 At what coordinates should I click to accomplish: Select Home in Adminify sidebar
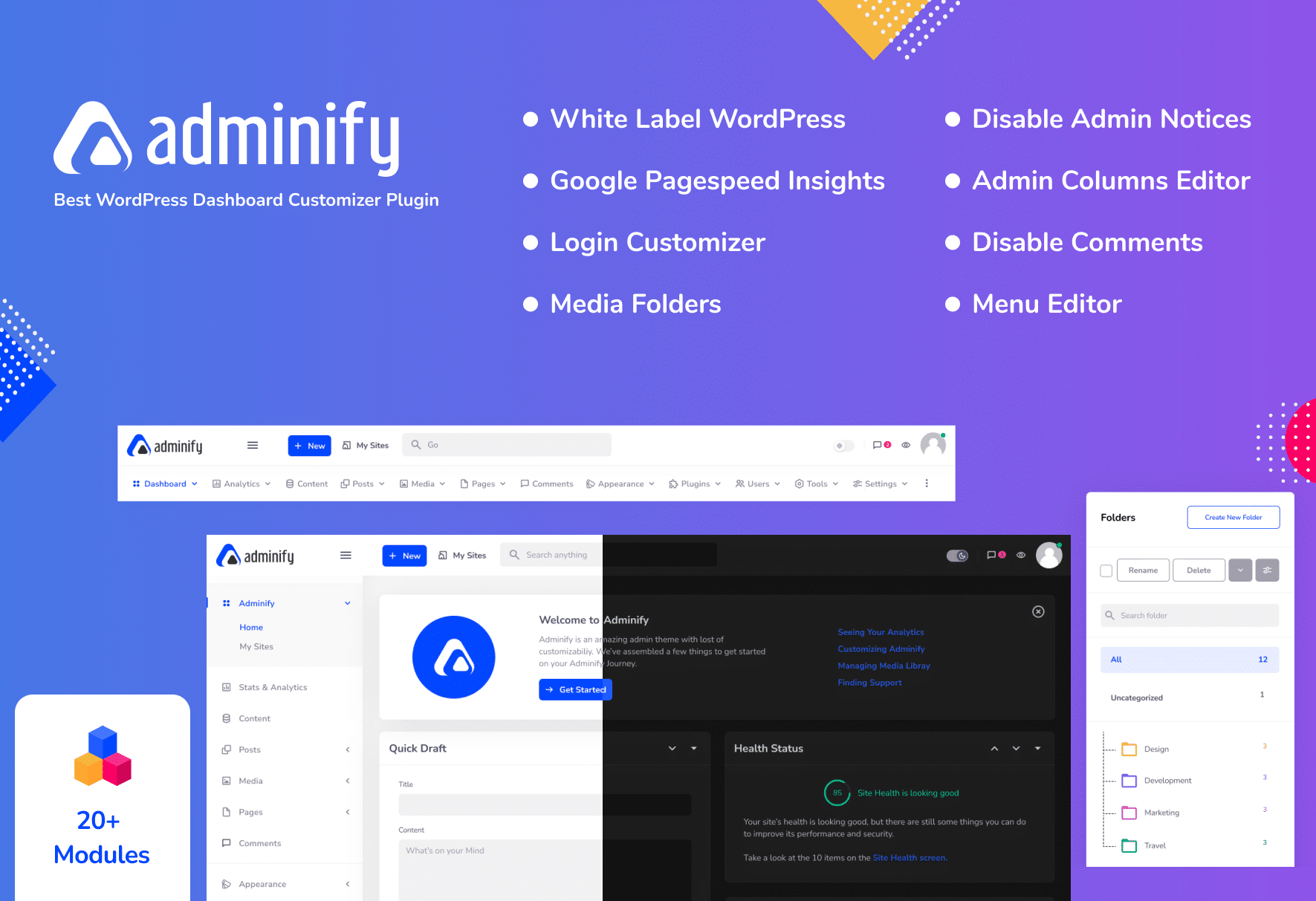[x=251, y=628]
